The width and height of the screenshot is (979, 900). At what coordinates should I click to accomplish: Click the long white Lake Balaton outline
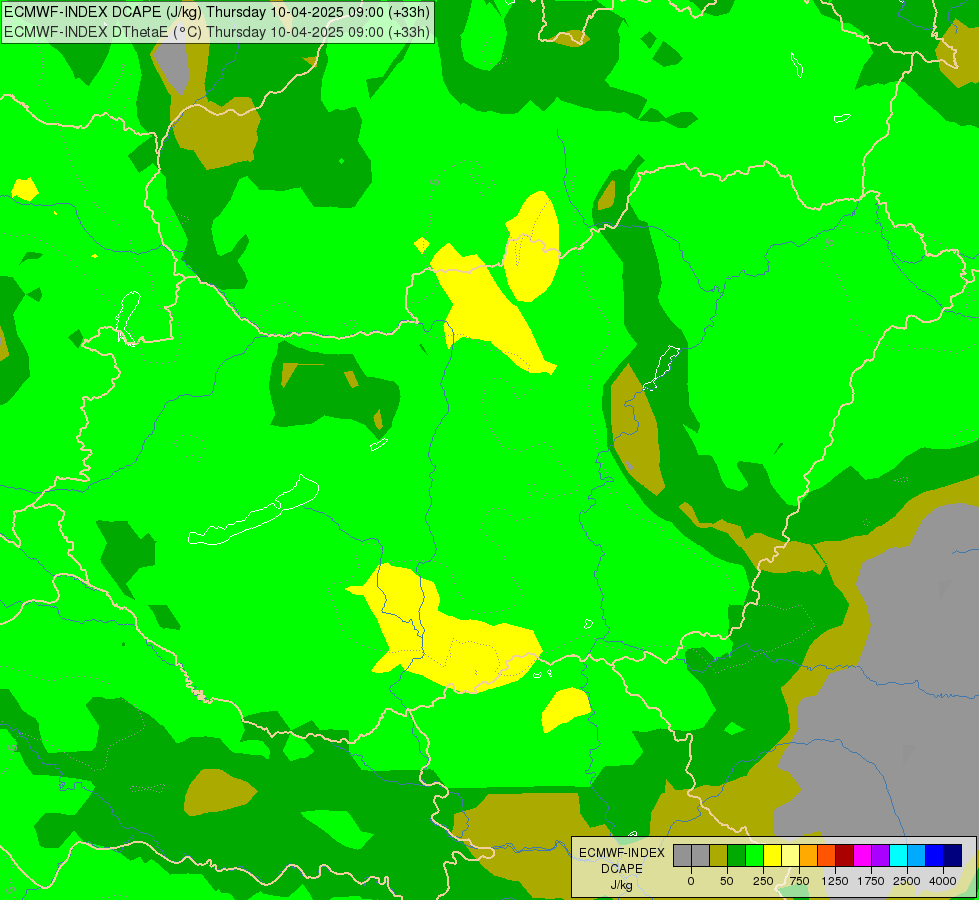[x=253, y=510]
